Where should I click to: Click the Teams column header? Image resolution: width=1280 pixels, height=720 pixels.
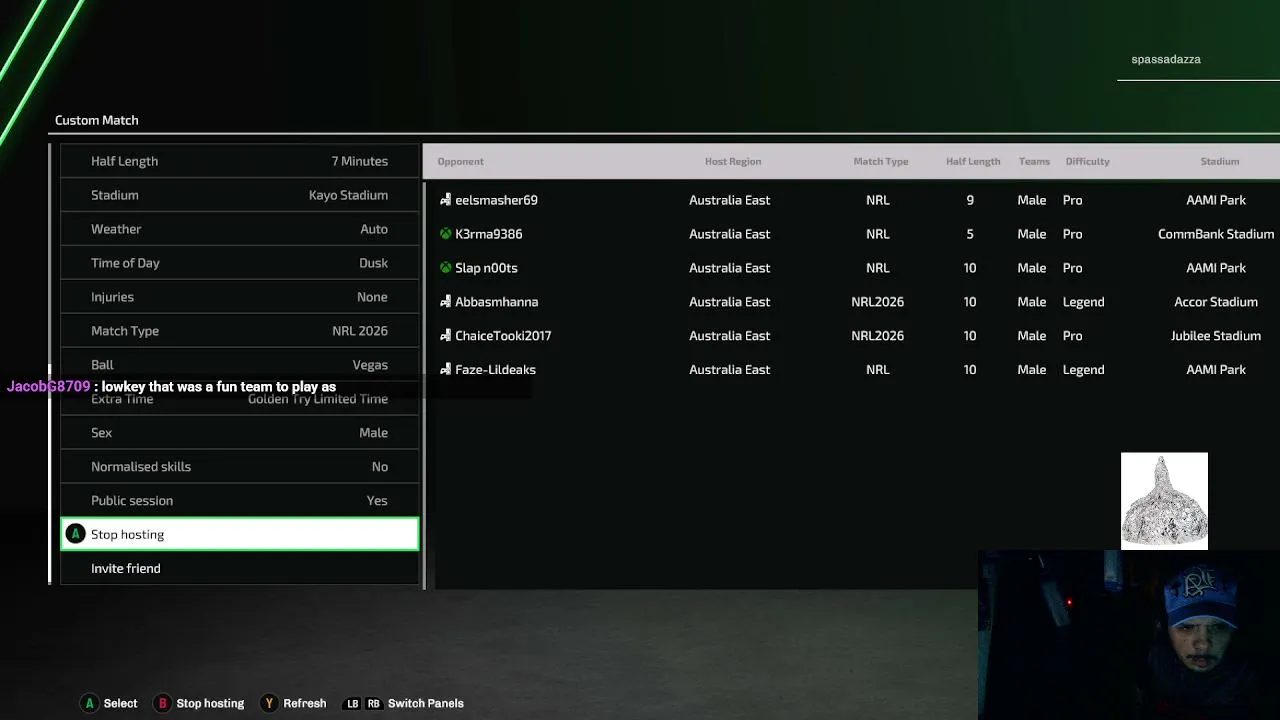tap(1034, 161)
